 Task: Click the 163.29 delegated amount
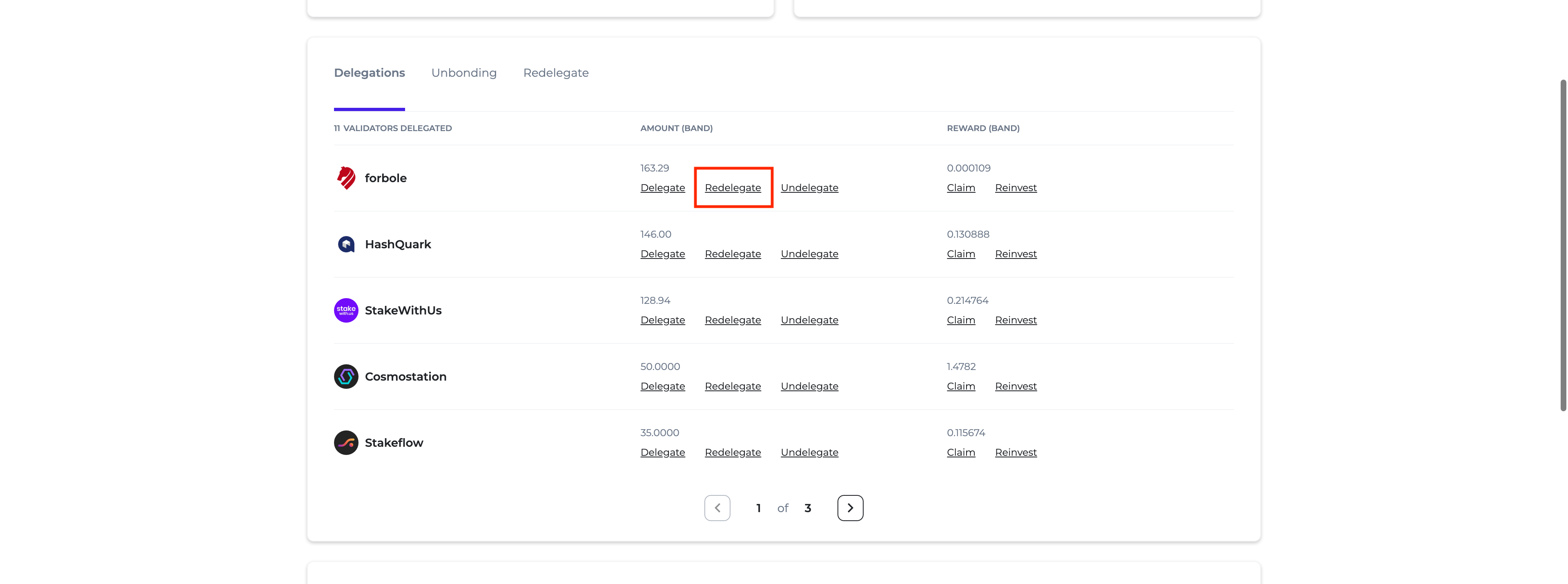(x=654, y=168)
